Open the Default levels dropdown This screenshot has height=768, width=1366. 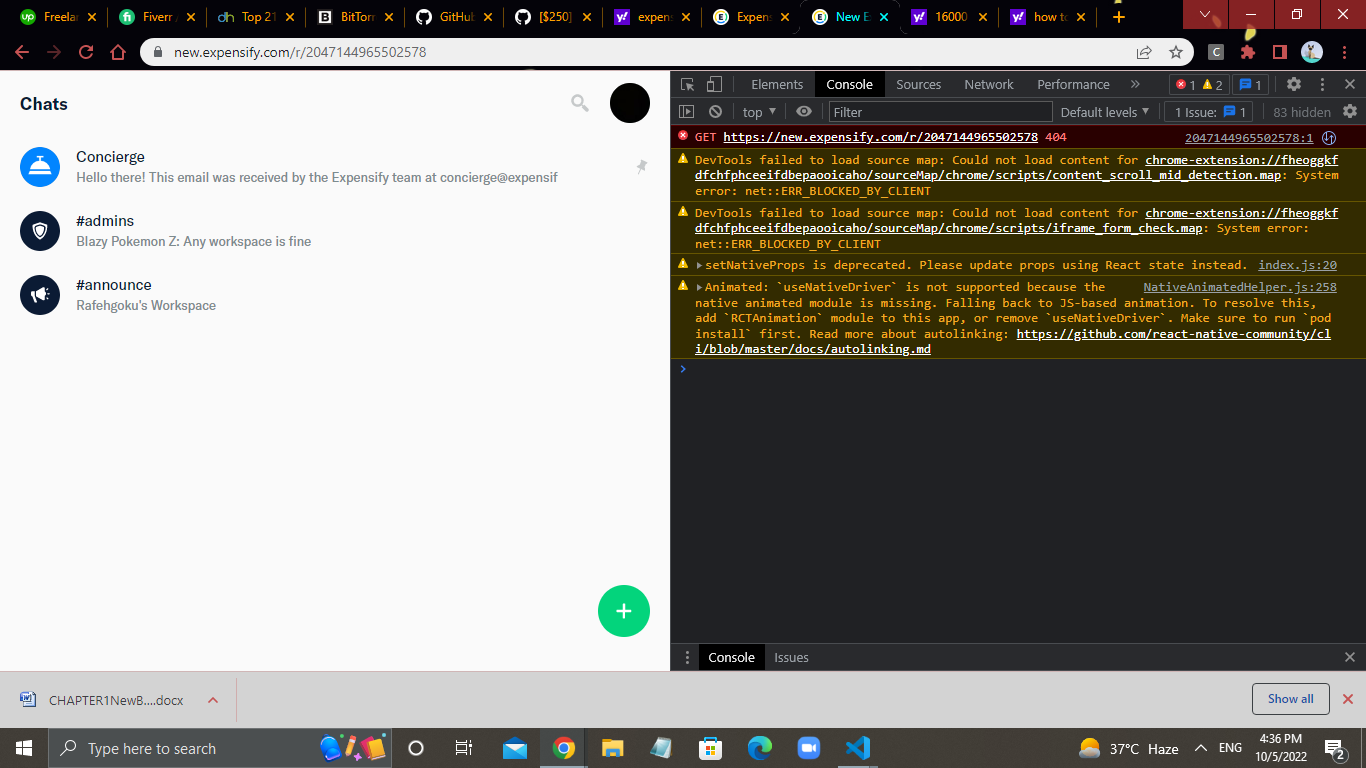pos(1104,111)
